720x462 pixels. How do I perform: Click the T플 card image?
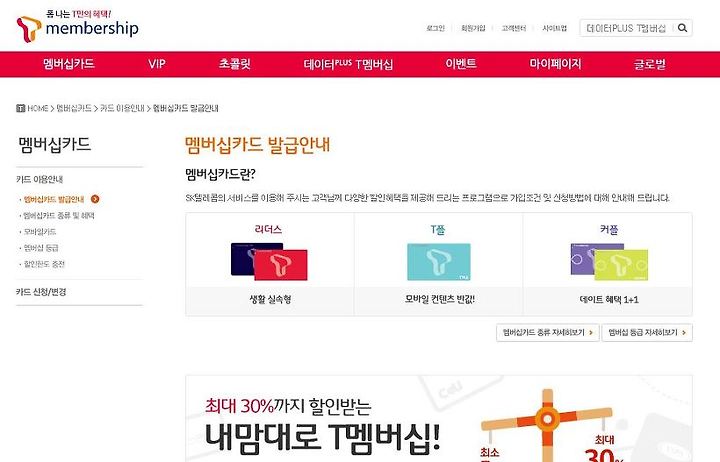[439, 262]
